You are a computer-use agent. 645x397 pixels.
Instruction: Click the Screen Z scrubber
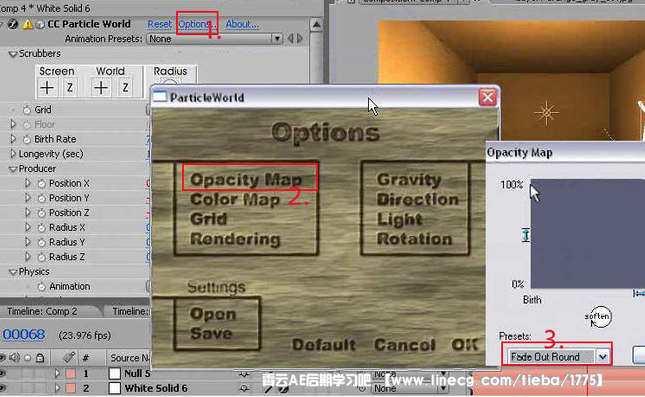(x=70, y=88)
